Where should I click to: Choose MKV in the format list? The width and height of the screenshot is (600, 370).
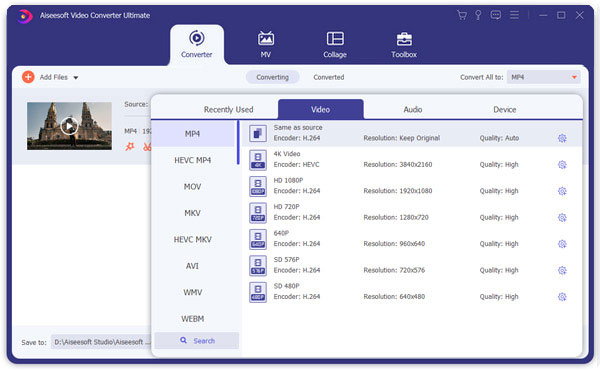[192, 213]
